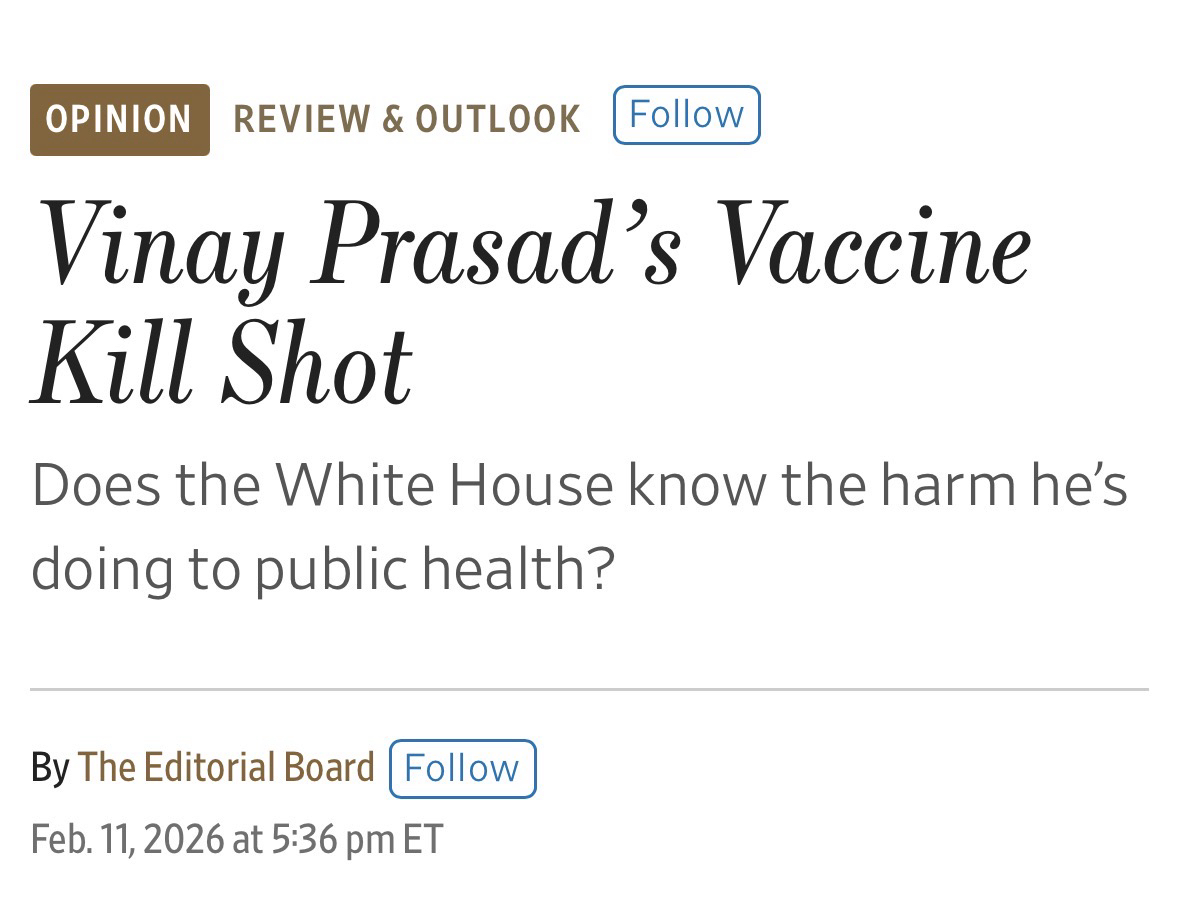Click the brown OPINION section badge
Viewport: 1179px width, 901px height.
(x=120, y=120)
